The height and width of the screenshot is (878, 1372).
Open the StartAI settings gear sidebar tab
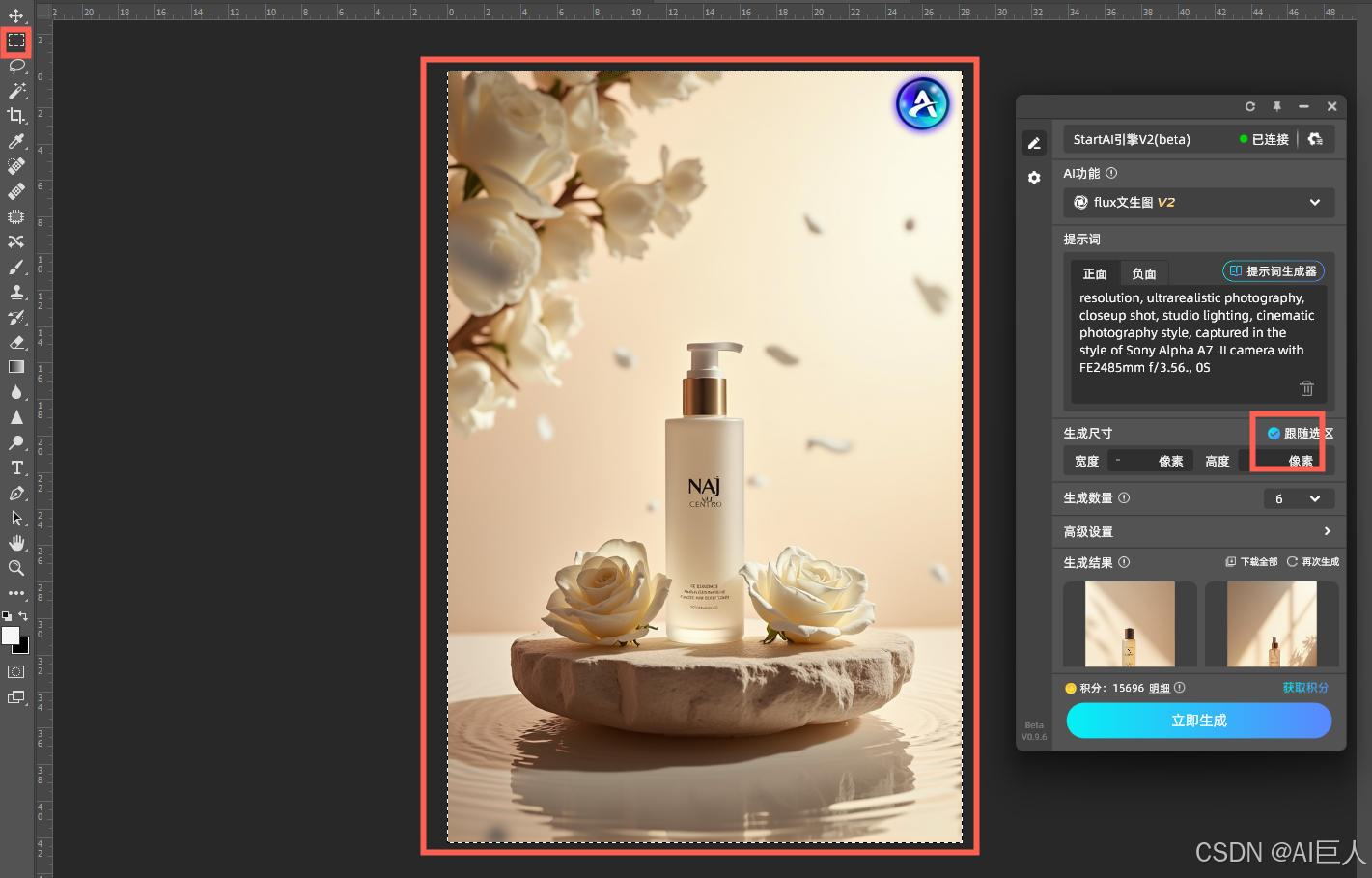[1034, 178]
